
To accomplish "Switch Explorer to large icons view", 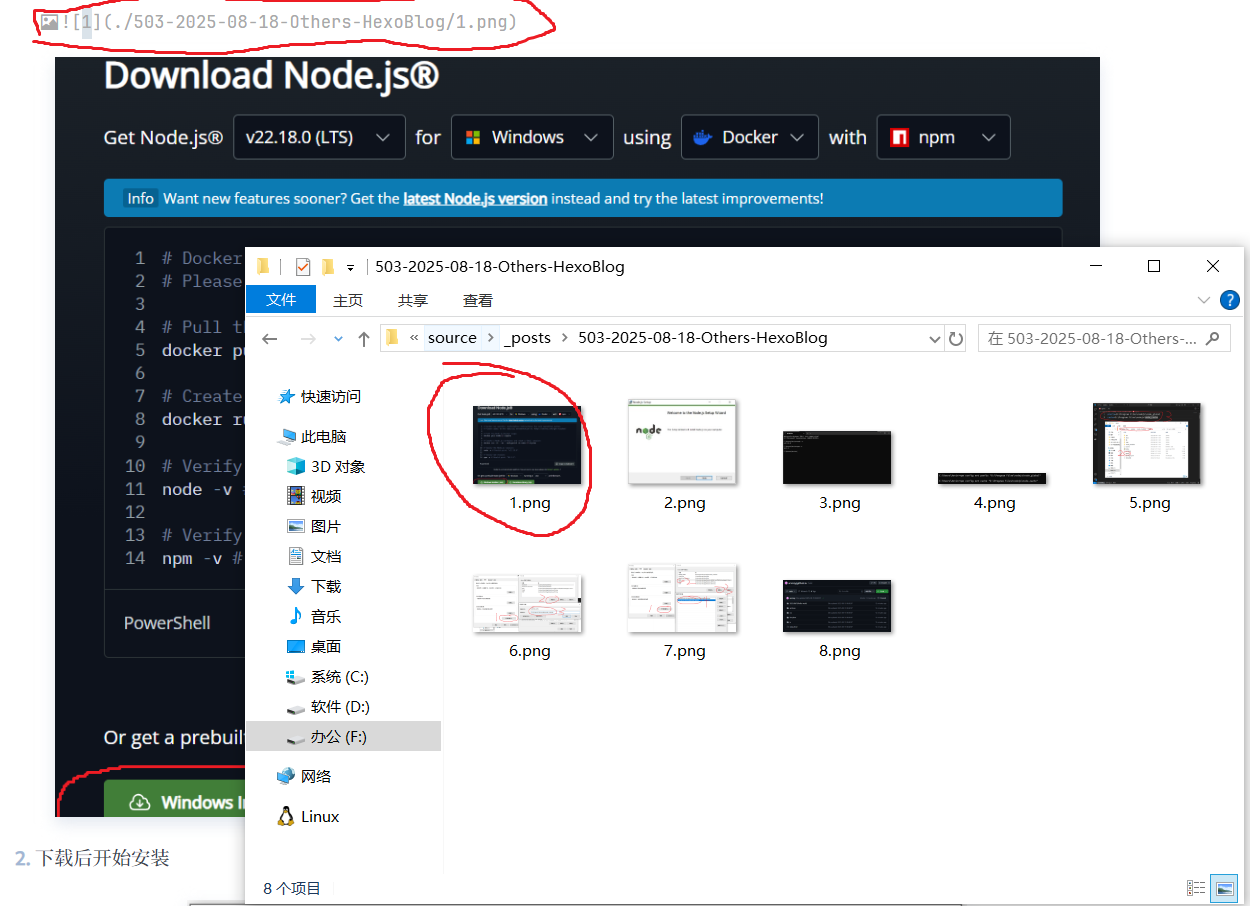I will [1223, 888].
